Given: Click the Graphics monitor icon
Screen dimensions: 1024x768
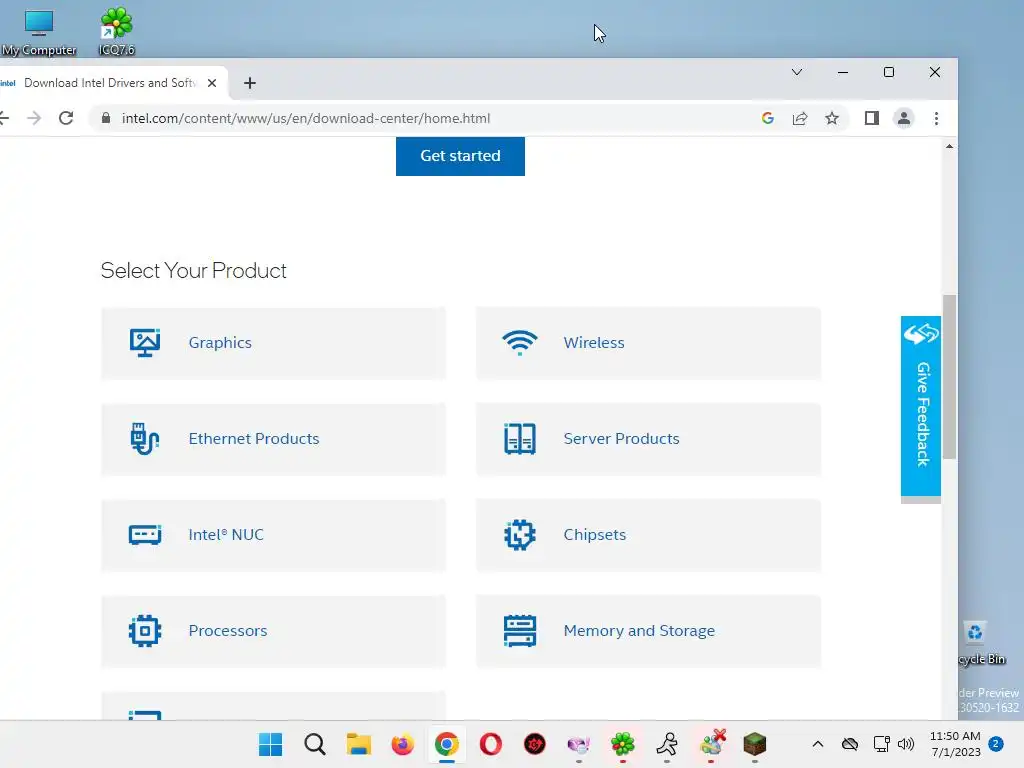Looking at the screenshot, I should [144, 343].
